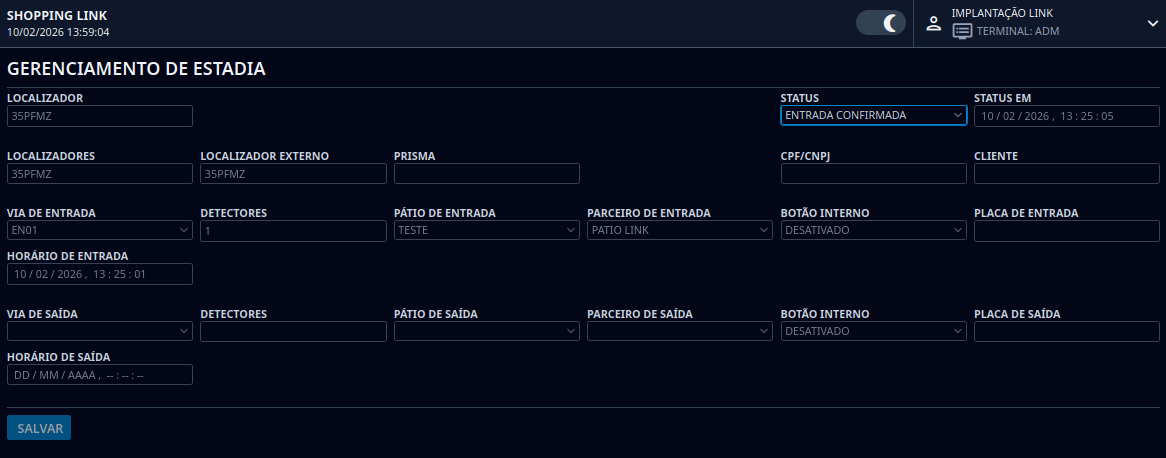Click the Horário de Saída date field
Viewport: 1166px width, 458px height.
click(x=99, y=375)
